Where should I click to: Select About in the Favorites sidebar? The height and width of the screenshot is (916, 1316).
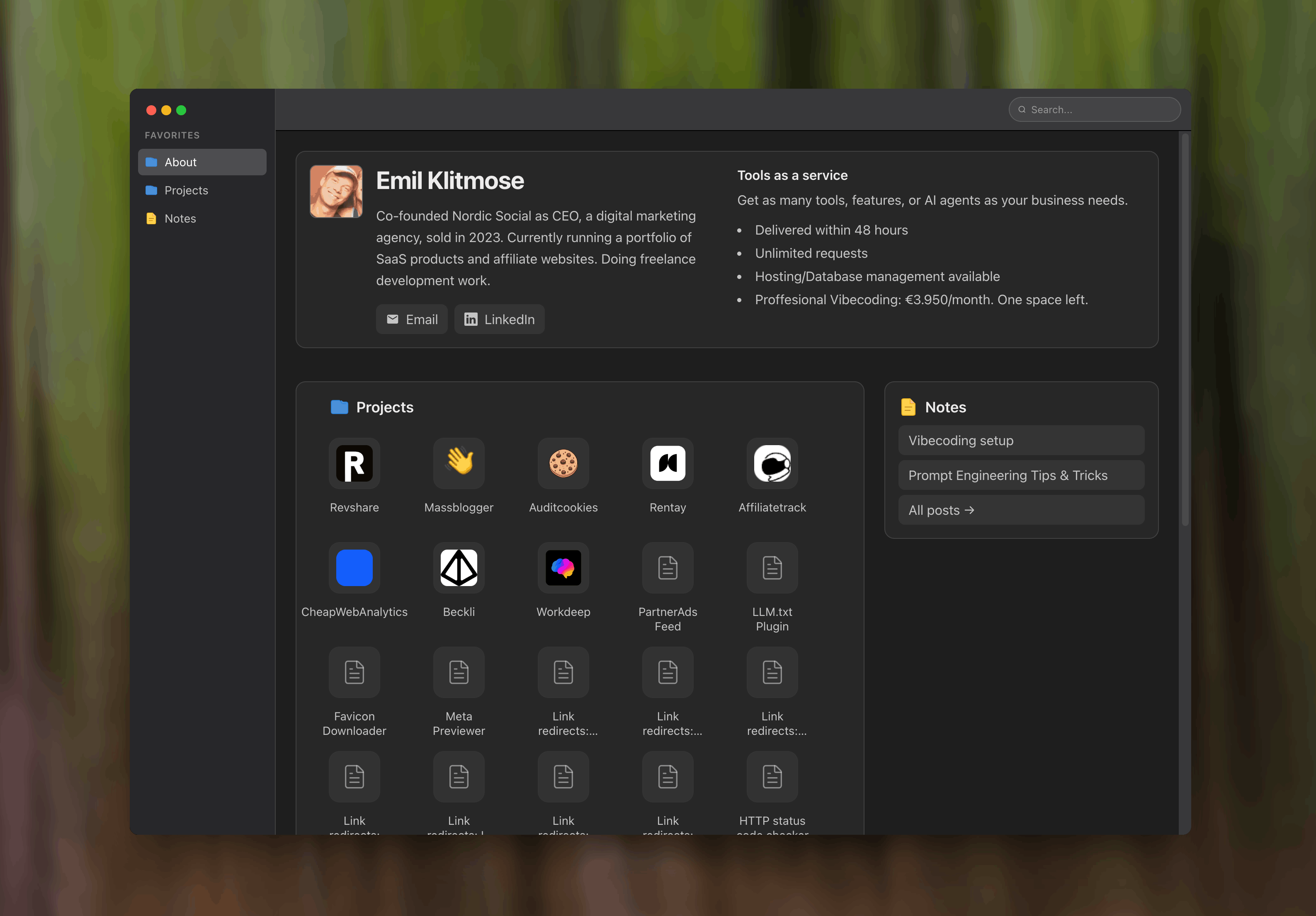pyautogui.click(x=202, y=162)
